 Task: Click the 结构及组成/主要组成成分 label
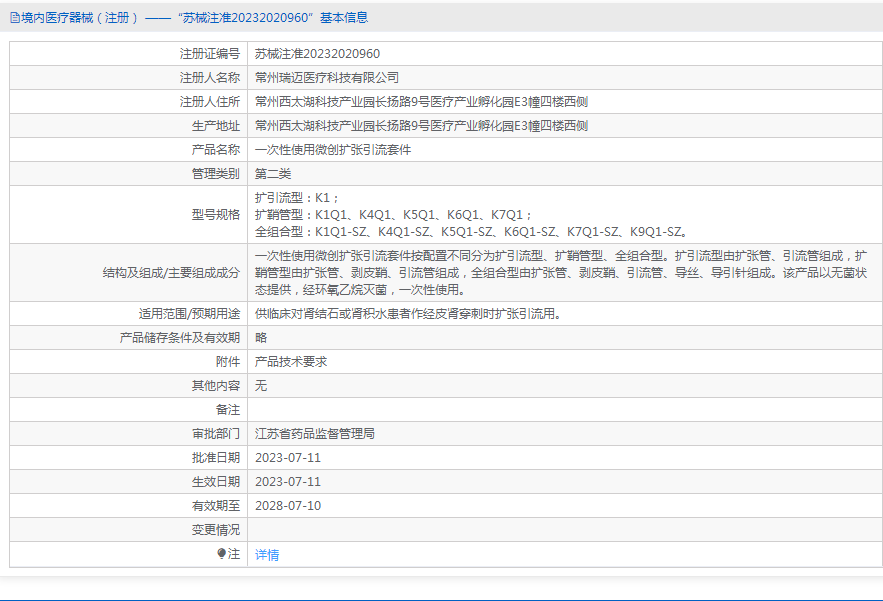point(171,273)
